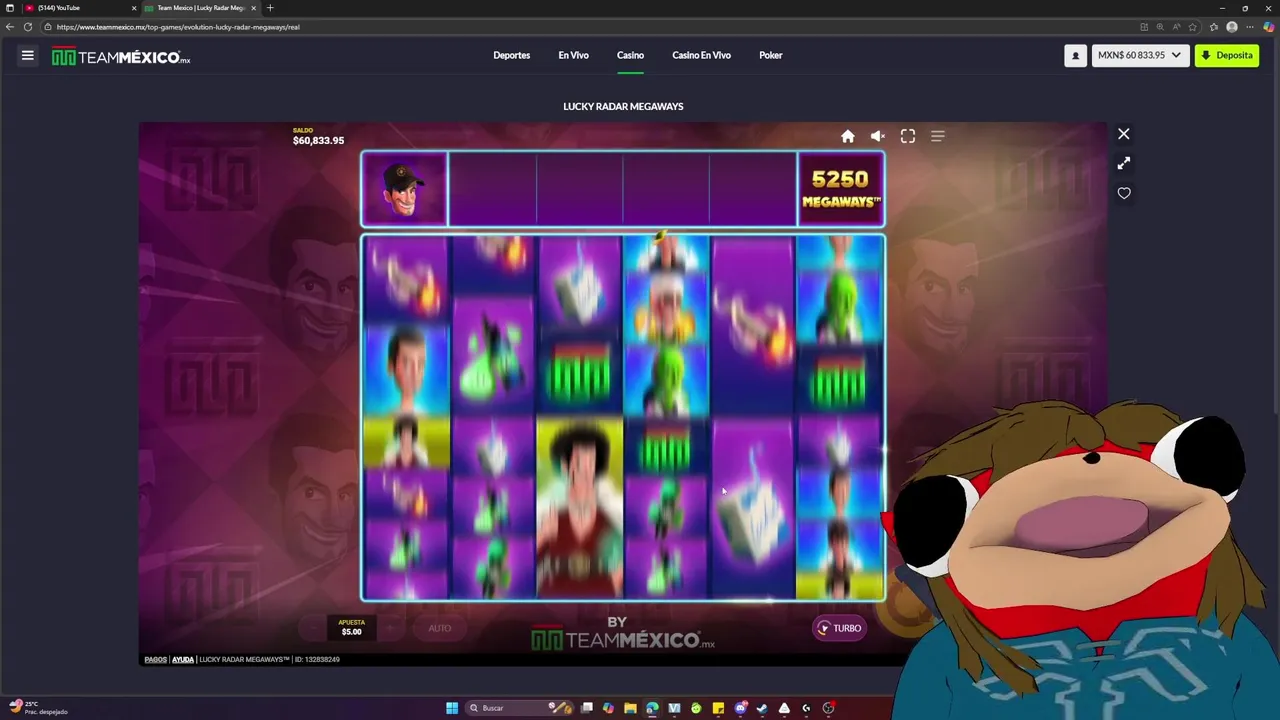
Task: Open browser settings and more menu
Action: 1250,27
